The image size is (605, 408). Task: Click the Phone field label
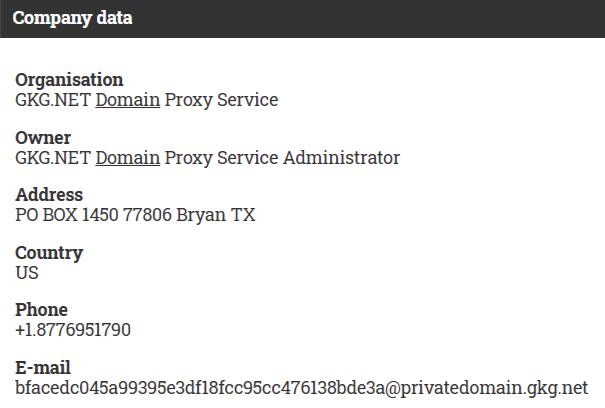click(42, 310)
